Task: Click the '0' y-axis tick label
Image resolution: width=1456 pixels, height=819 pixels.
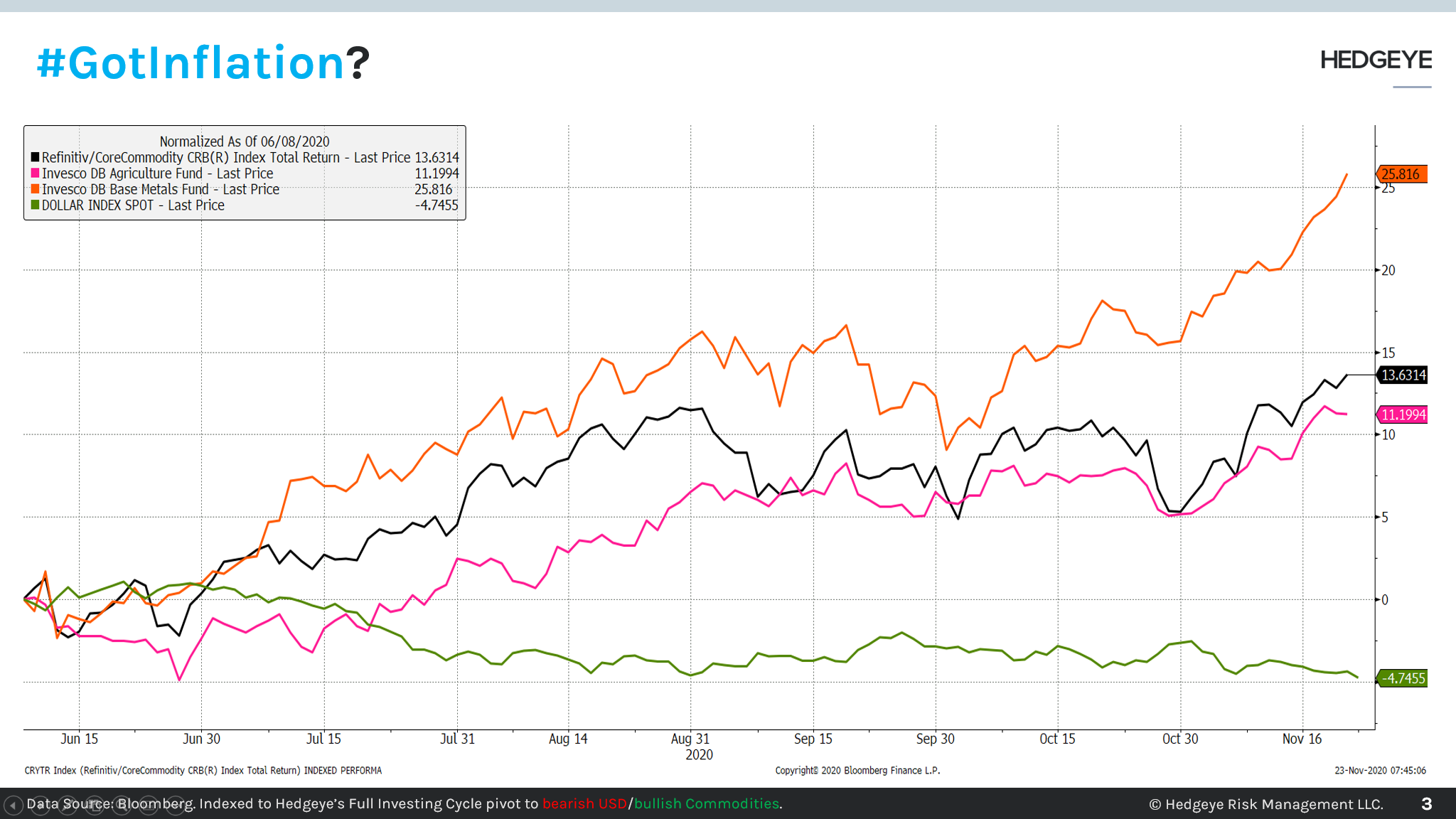Action: pyautogui.click(x=1385, y=600)
